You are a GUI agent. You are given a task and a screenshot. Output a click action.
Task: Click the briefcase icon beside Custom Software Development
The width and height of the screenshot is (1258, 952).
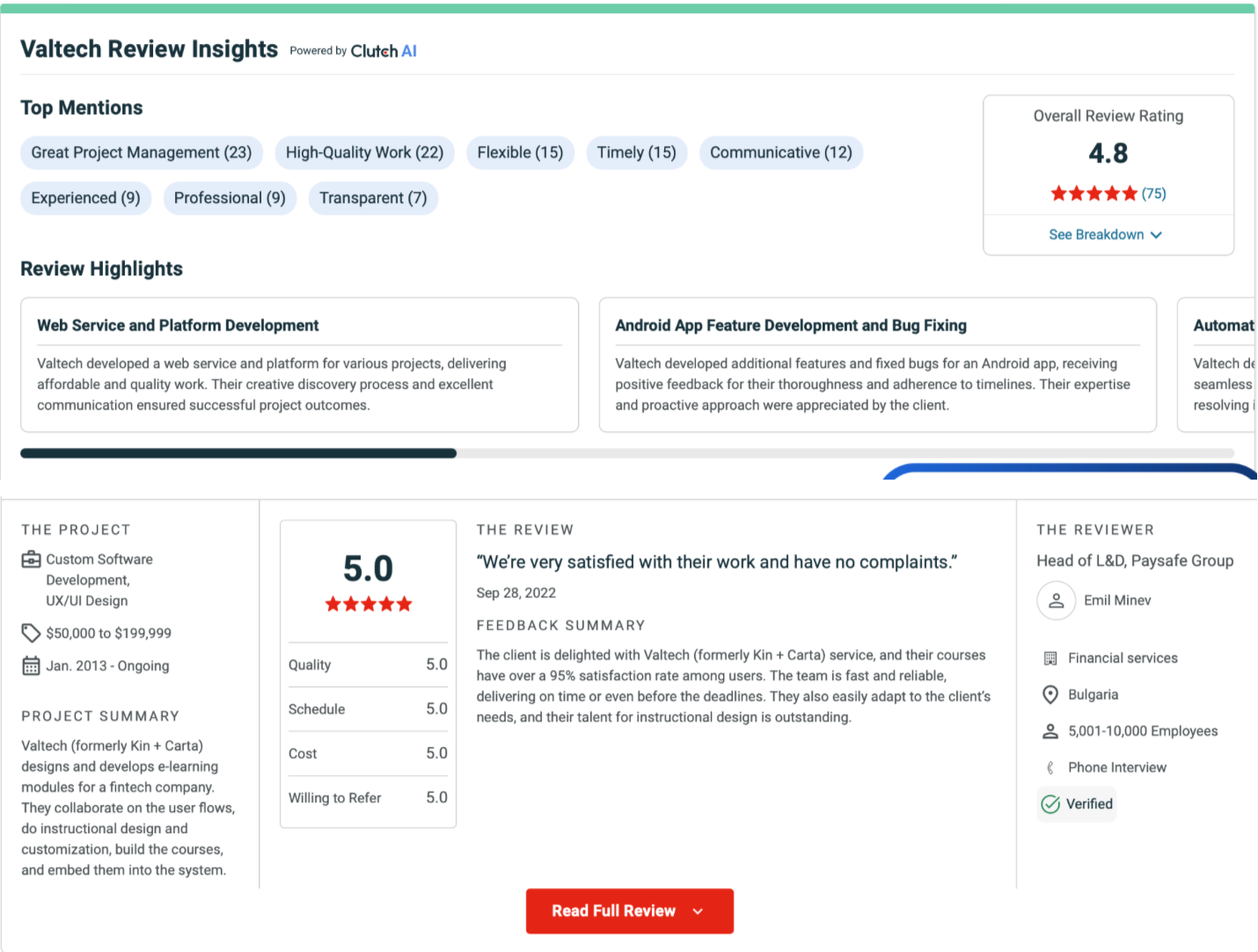31,560
